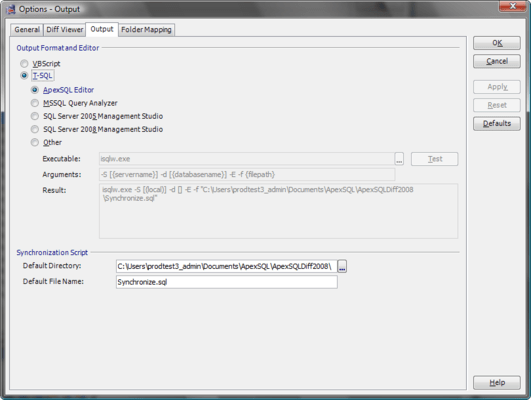The image size is (531, 400).
Task: Open Help for the options dialog
Action: [x=497, y=383]
